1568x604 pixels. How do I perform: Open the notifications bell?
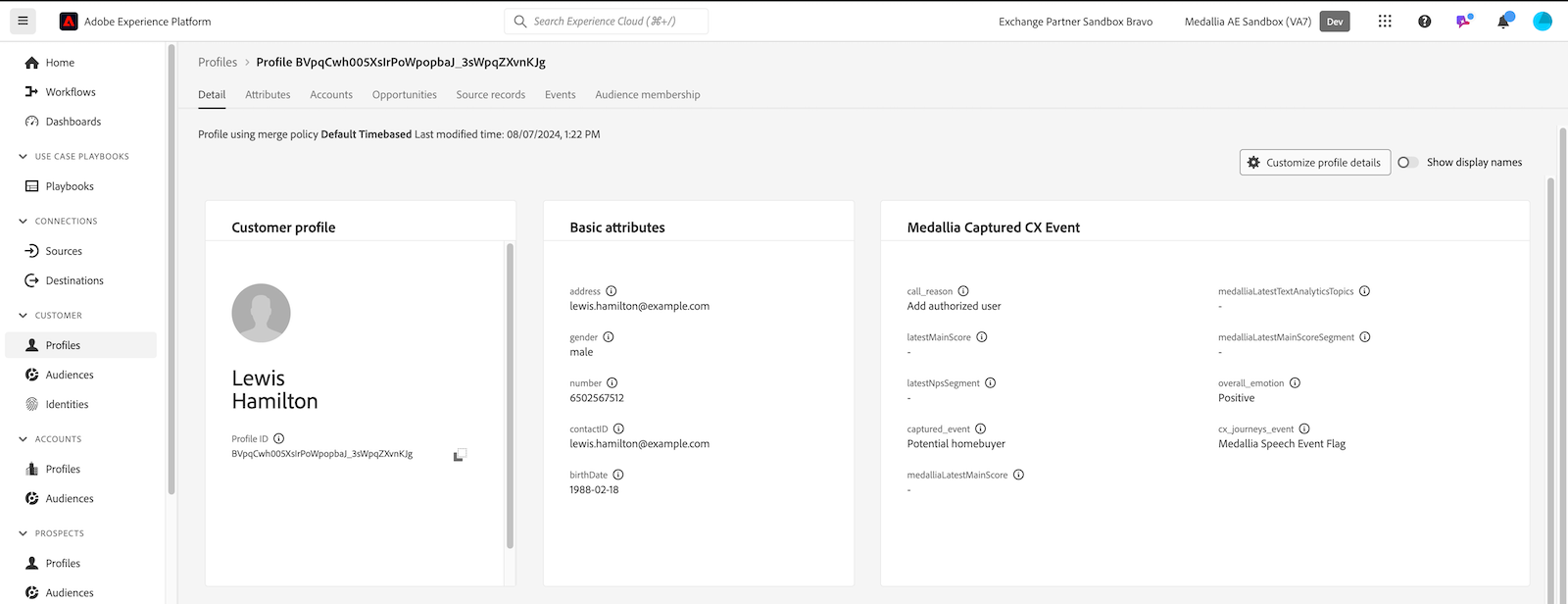click(1503, 21)
